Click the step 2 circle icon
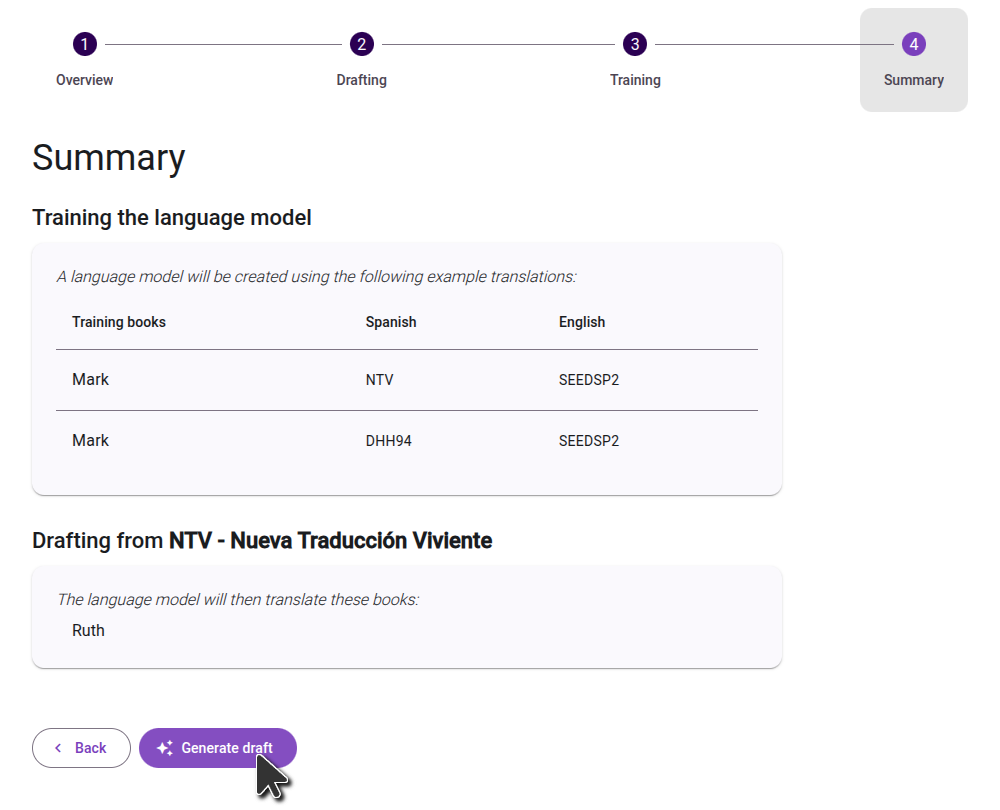 (361, 44)
